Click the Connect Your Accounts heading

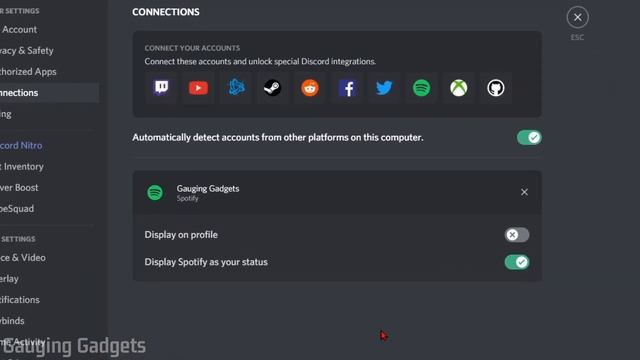pos(192,48)
